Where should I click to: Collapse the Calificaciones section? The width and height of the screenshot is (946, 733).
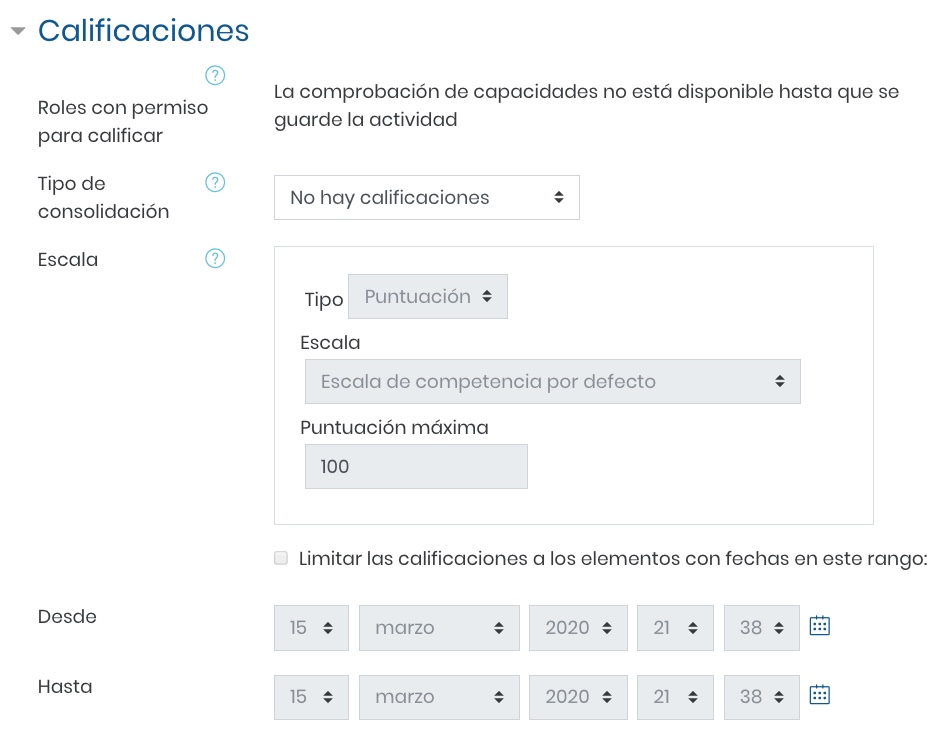tap(18, 30)
